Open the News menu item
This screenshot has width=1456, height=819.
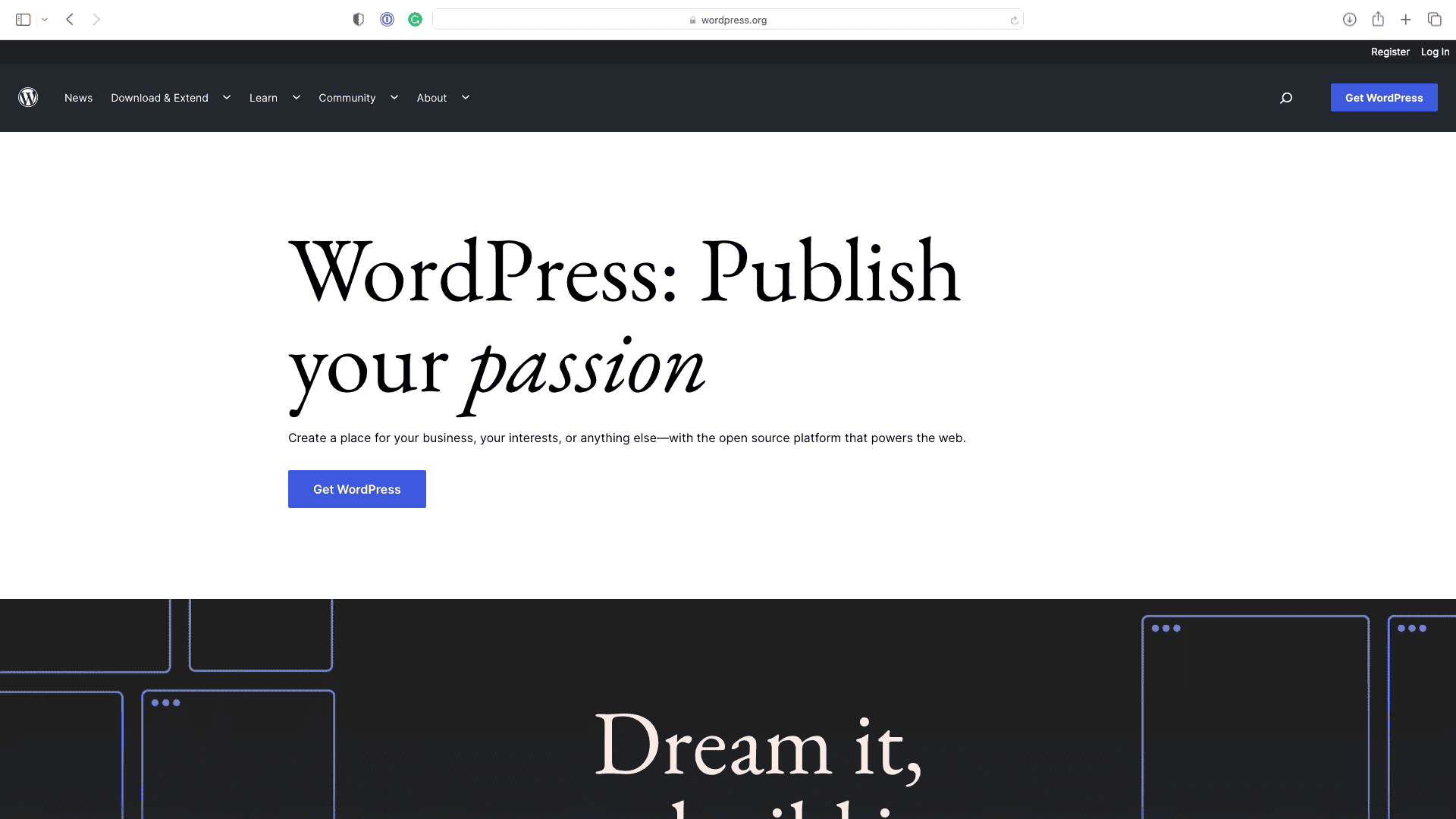tap(78, 98)
